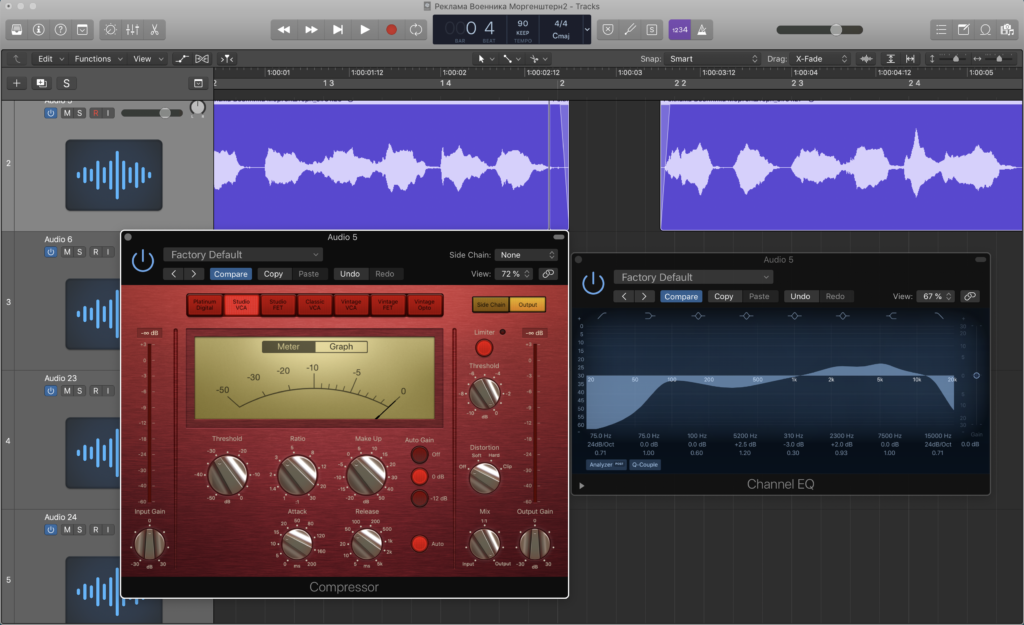Turn on the Compressor Limiter button
1024x625 pixels.
(484, 348)
